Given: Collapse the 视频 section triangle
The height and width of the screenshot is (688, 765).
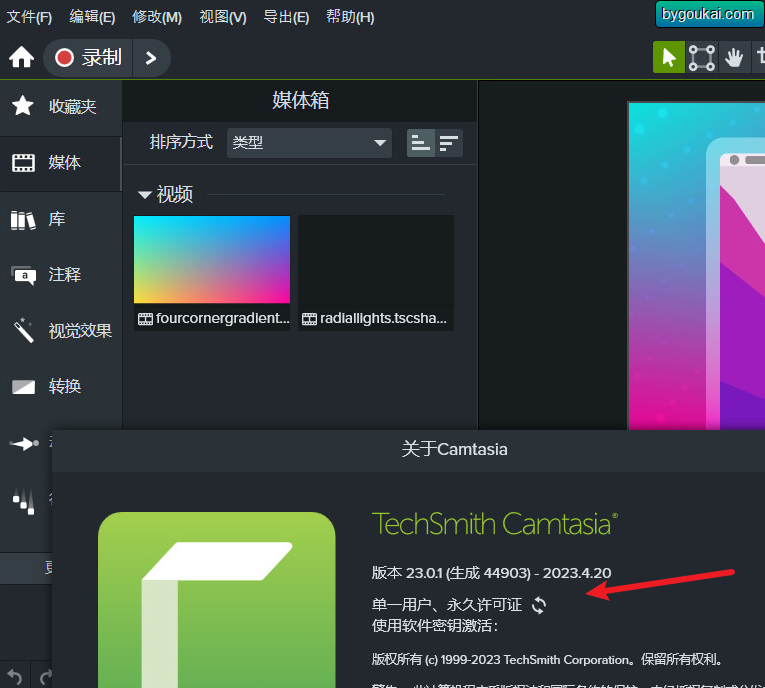Looking at the screenshot, I should click(144, 195).
